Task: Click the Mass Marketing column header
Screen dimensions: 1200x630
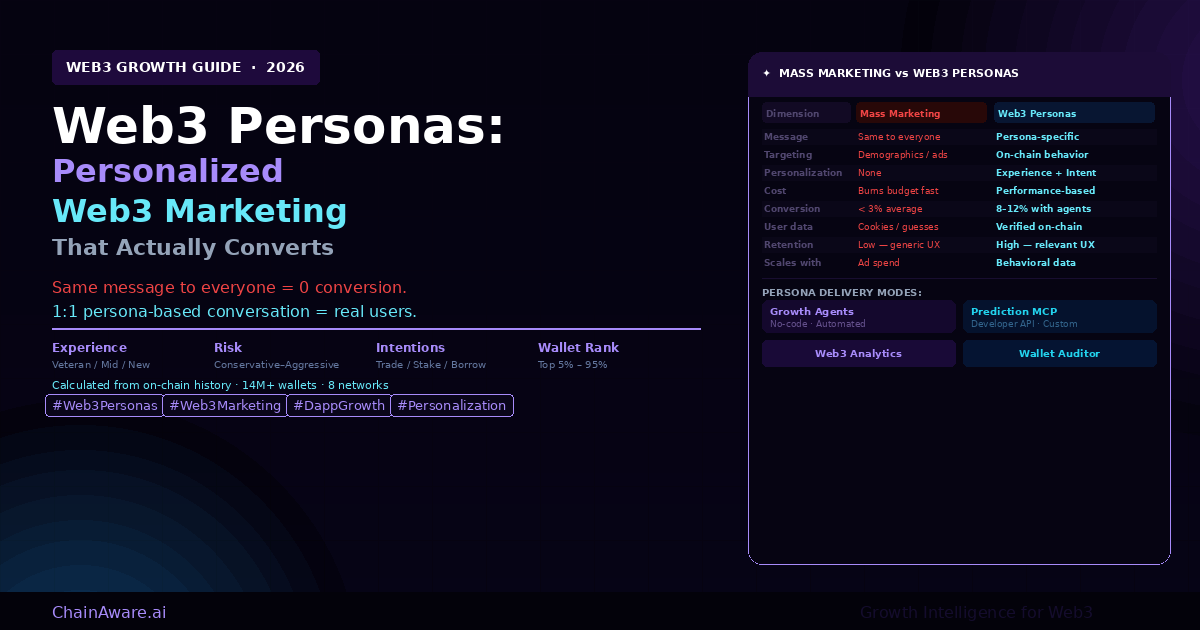Action: (x=921, y=113)
